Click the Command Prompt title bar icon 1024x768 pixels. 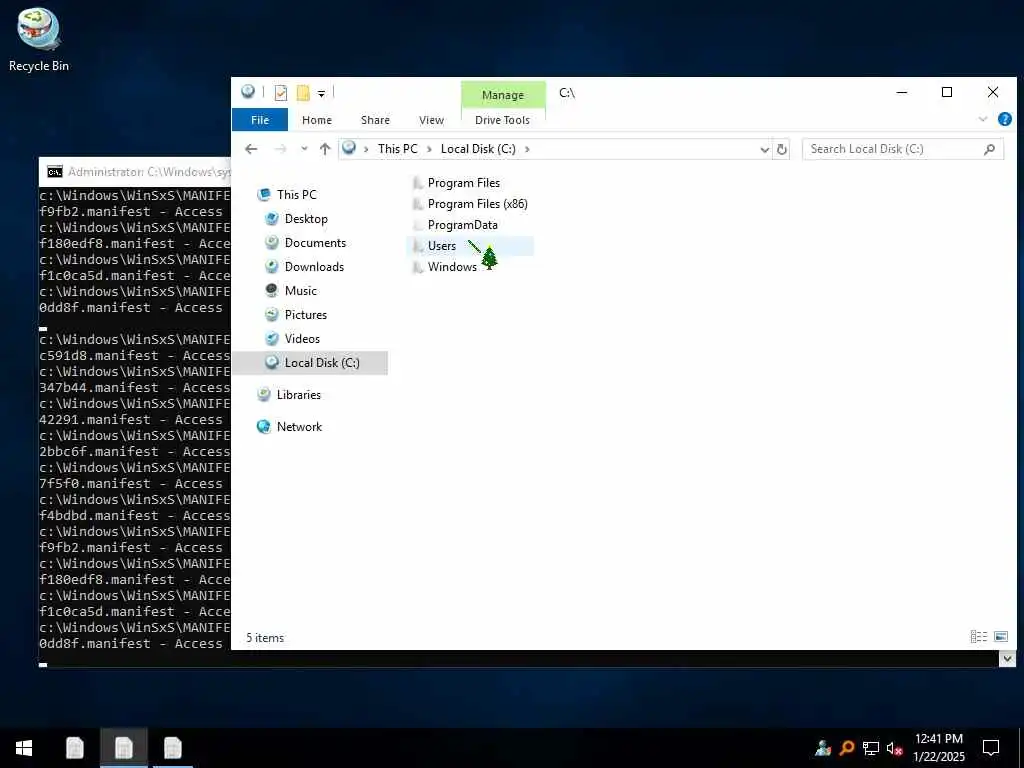[x=55, y=172]
